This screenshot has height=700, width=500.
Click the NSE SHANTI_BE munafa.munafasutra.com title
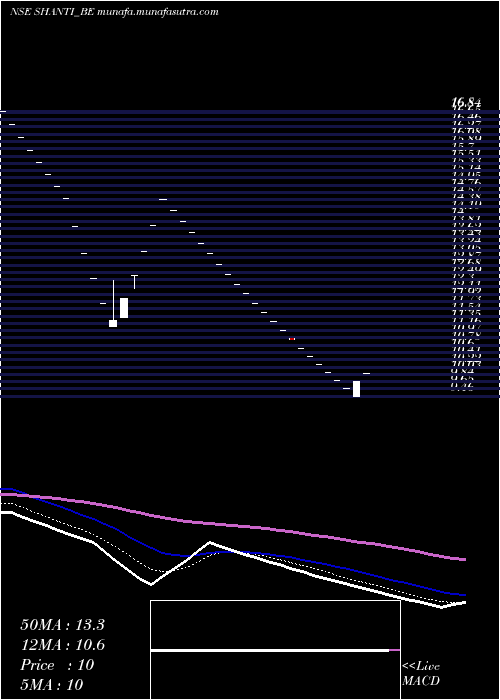pyautogui.click(x=114, y=12)
